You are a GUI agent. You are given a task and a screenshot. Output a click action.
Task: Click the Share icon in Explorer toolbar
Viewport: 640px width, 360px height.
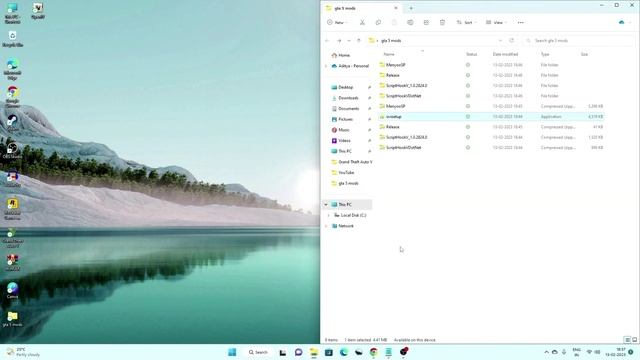coord(426,22)
